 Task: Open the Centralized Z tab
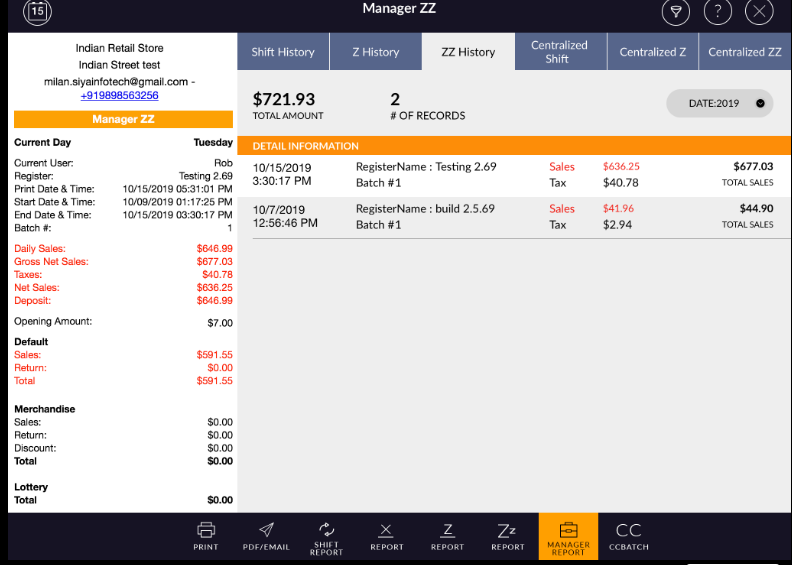coord(652,52)
